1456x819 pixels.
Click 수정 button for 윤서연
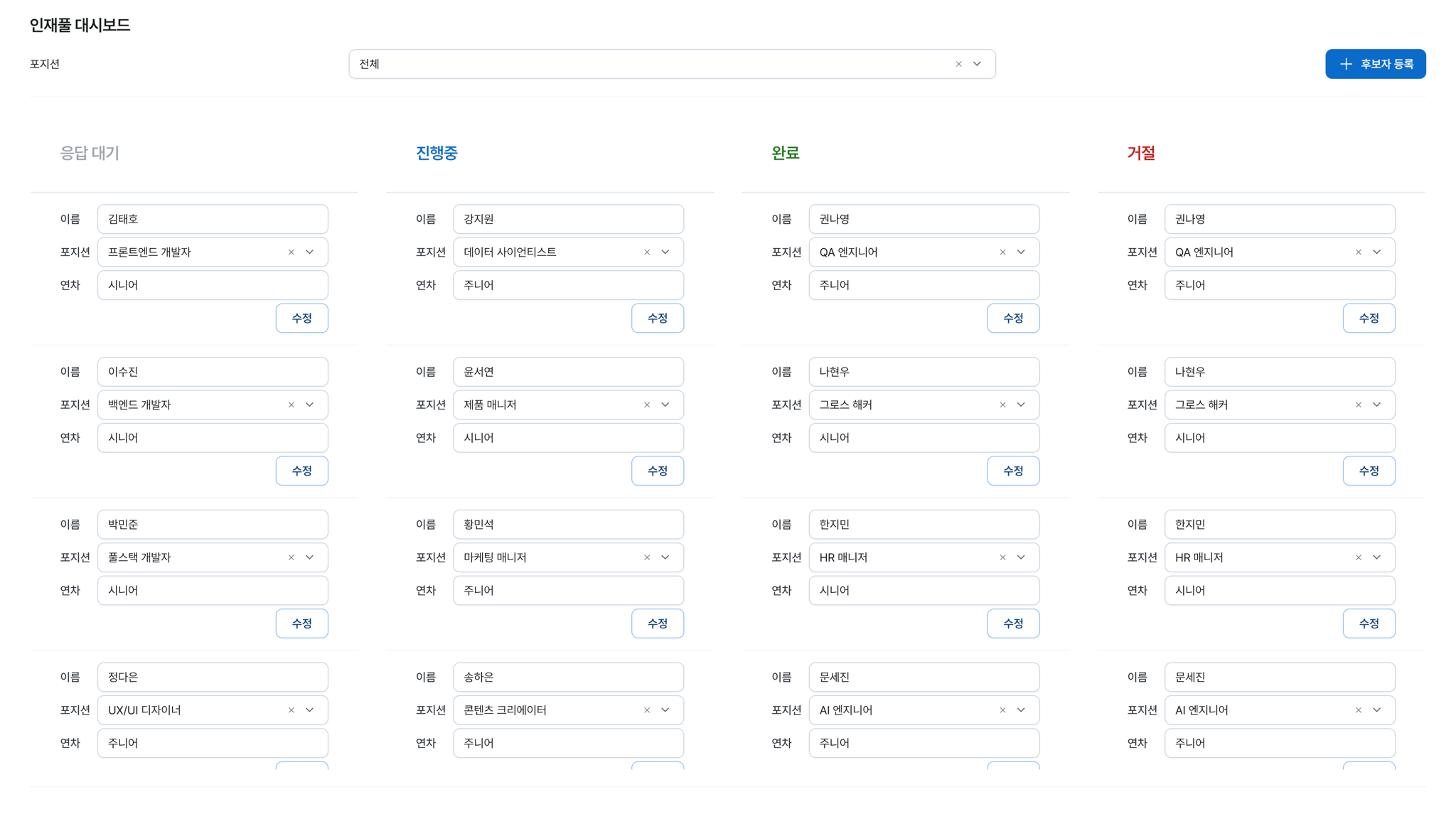[658, 471]
